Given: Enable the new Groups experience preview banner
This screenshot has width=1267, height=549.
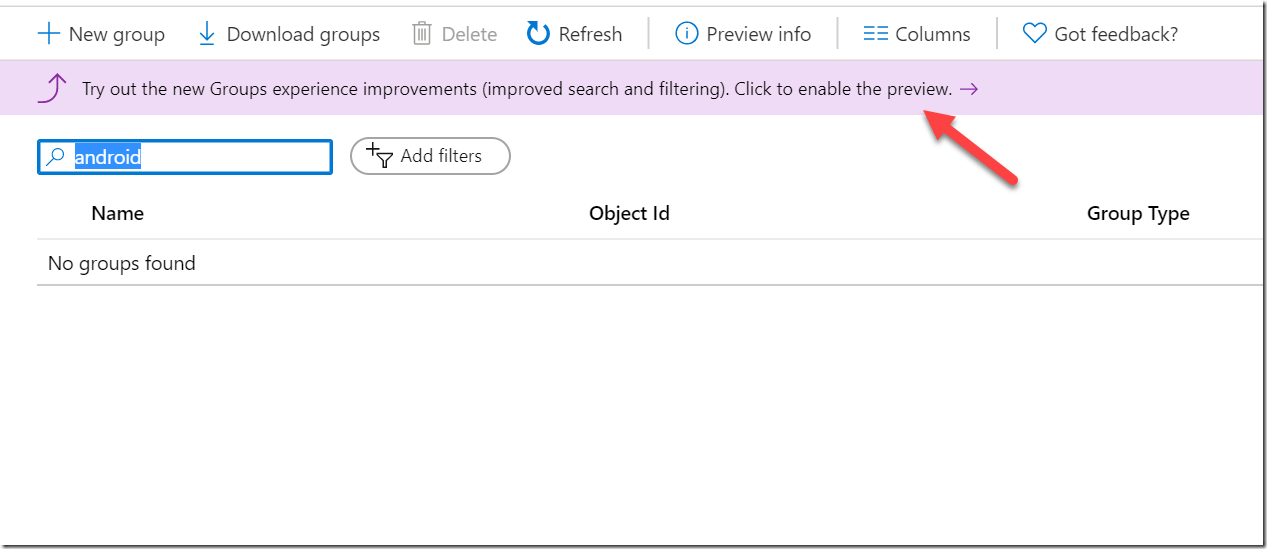Looking at the screenshot, I should click(x=516, y=89).
